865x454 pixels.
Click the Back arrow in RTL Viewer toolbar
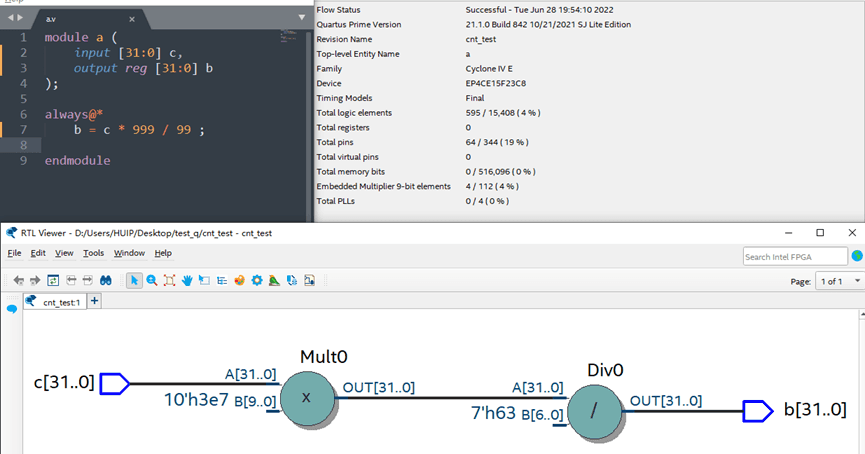coord(19,281)
